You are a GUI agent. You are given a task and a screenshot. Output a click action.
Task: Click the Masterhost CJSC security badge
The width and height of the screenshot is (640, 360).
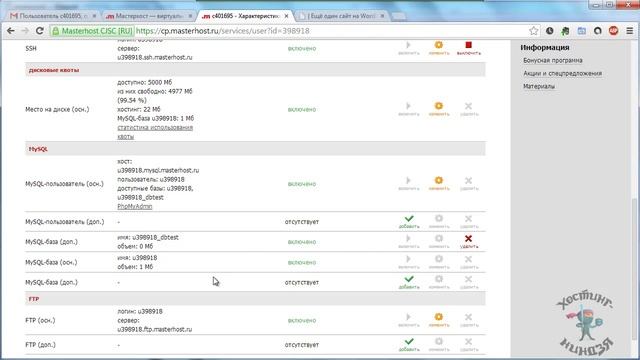92,31
